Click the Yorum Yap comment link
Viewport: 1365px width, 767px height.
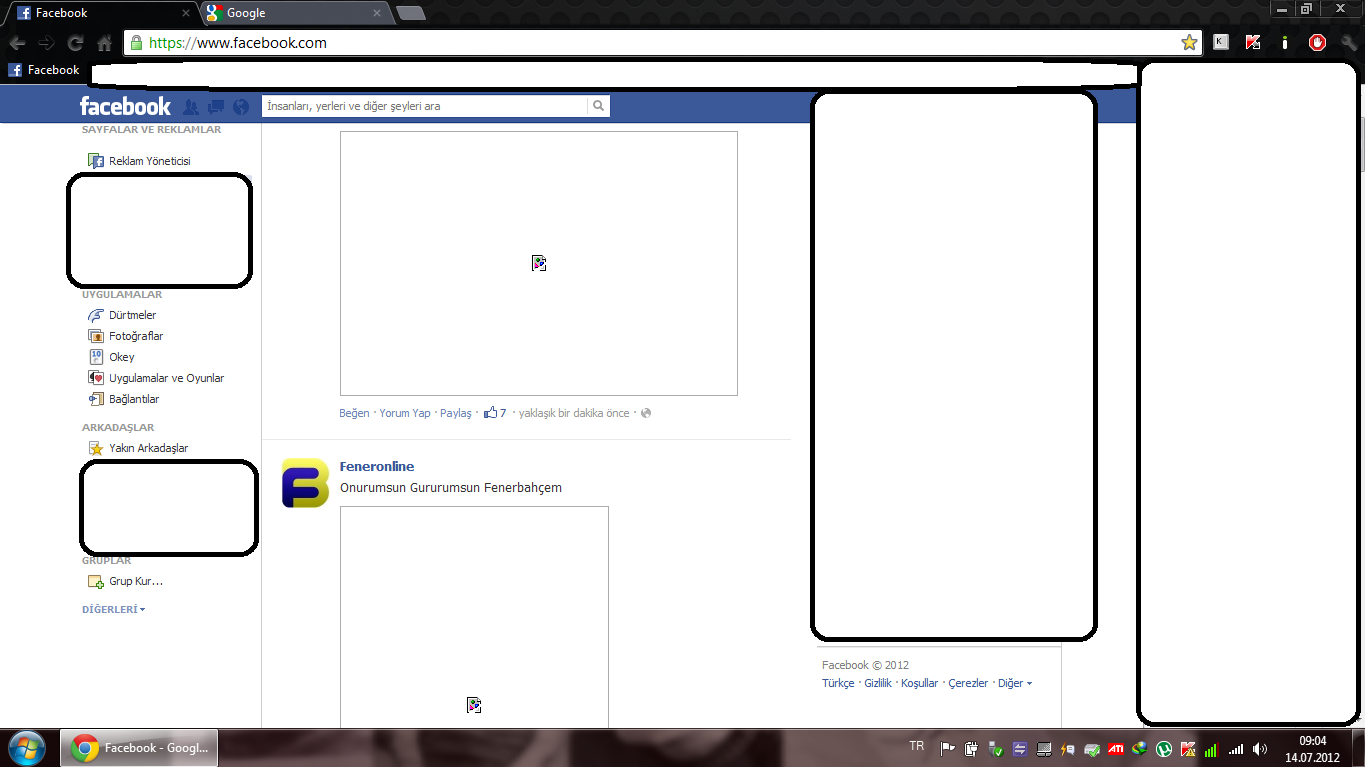click(405, 413)
